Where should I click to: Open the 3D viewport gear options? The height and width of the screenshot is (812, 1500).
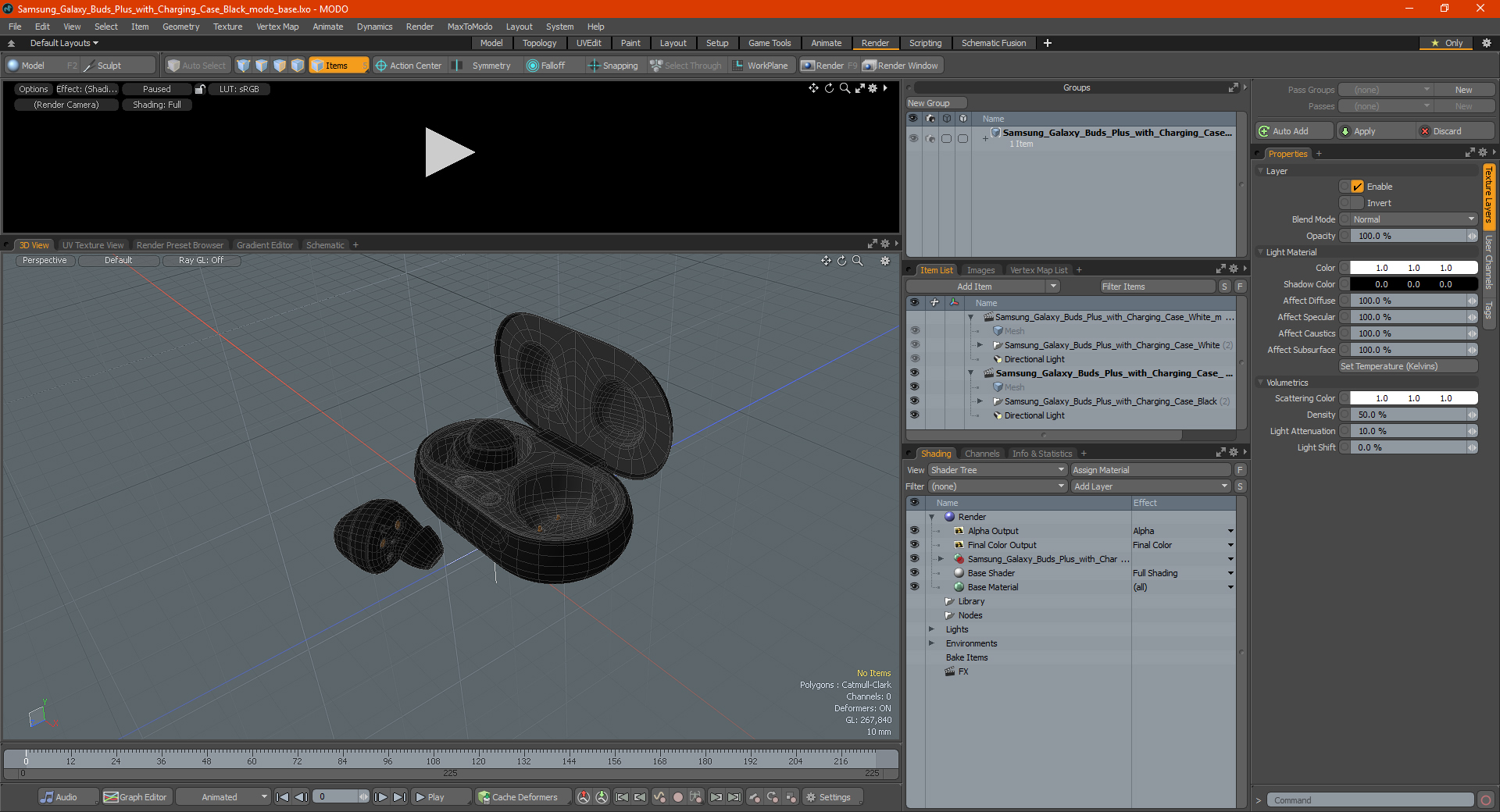[885, 261]
